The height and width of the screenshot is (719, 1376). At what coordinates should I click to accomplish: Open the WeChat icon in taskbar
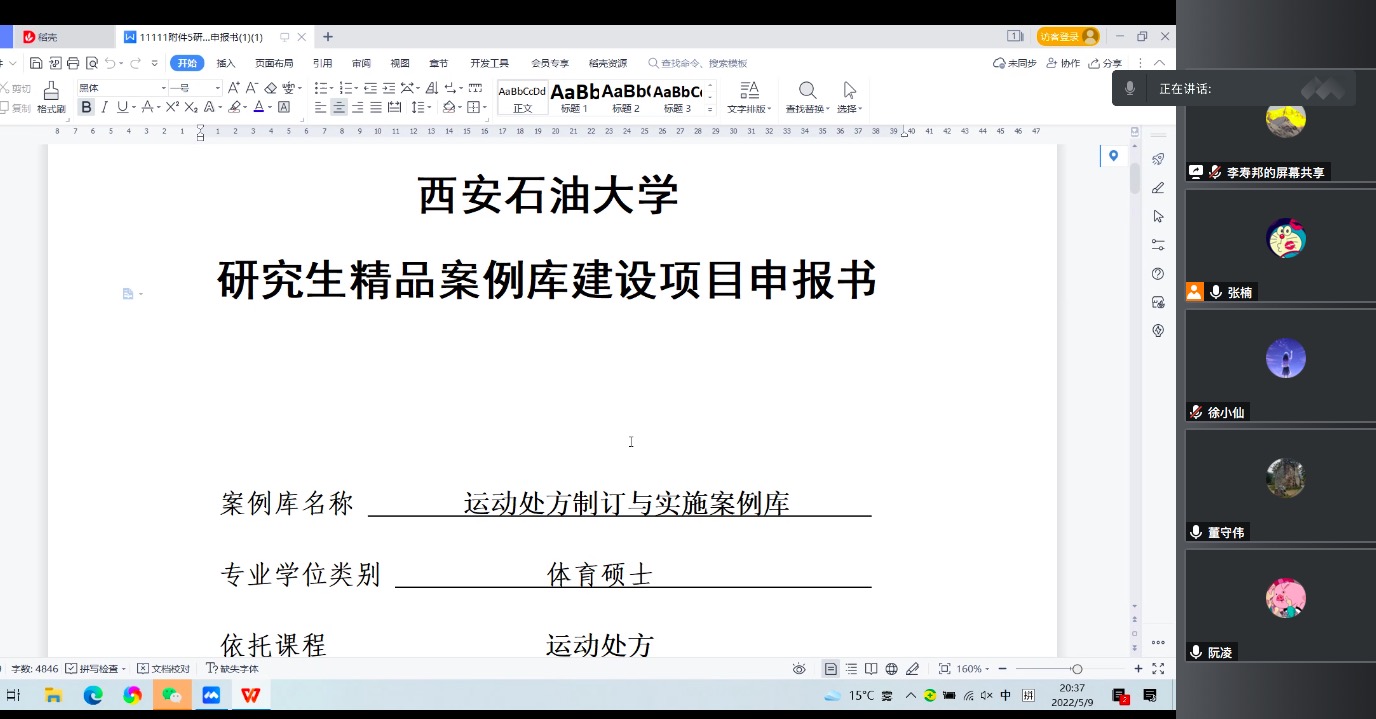(172, 695)
